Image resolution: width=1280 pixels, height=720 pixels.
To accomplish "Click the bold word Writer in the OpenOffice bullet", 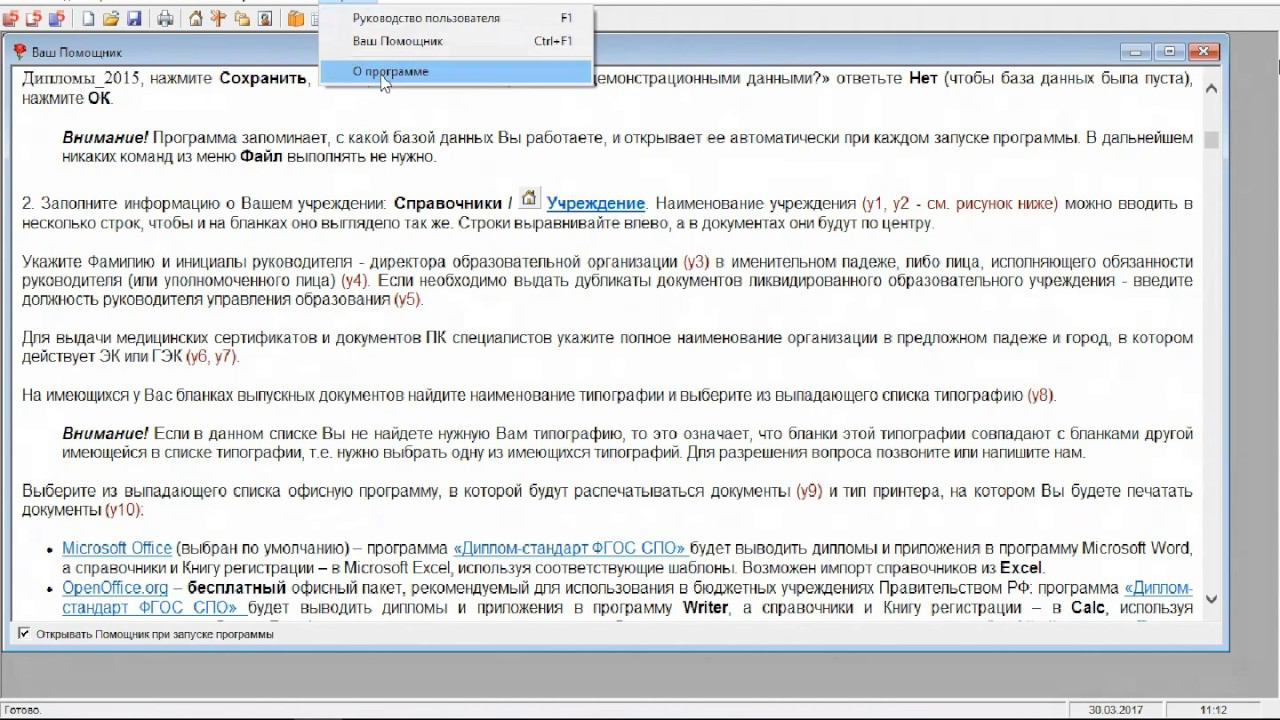I will point(705,608).
